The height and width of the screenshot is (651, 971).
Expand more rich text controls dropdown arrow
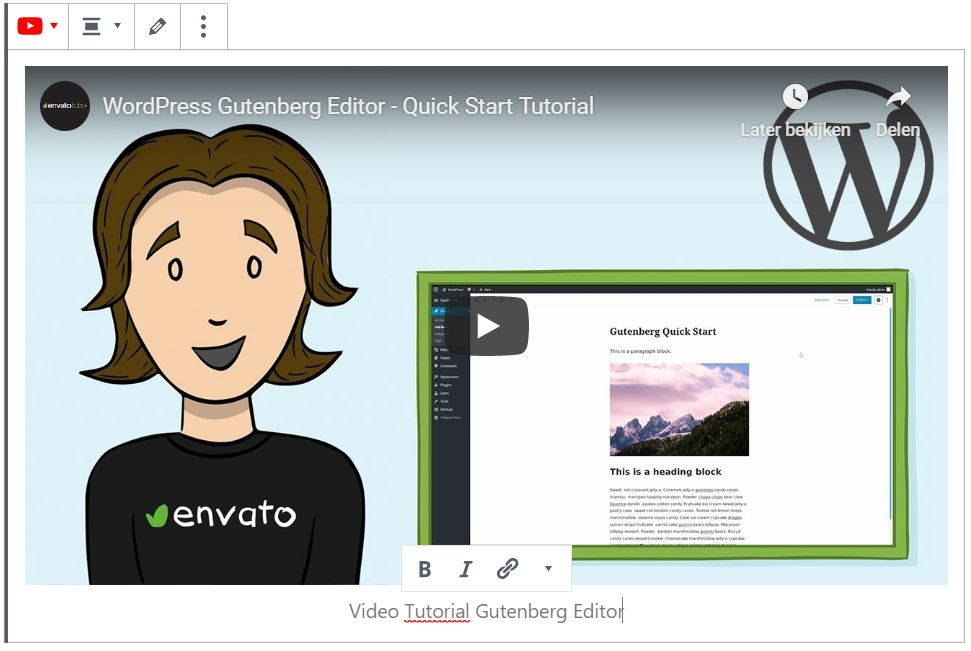coord(548,569)
